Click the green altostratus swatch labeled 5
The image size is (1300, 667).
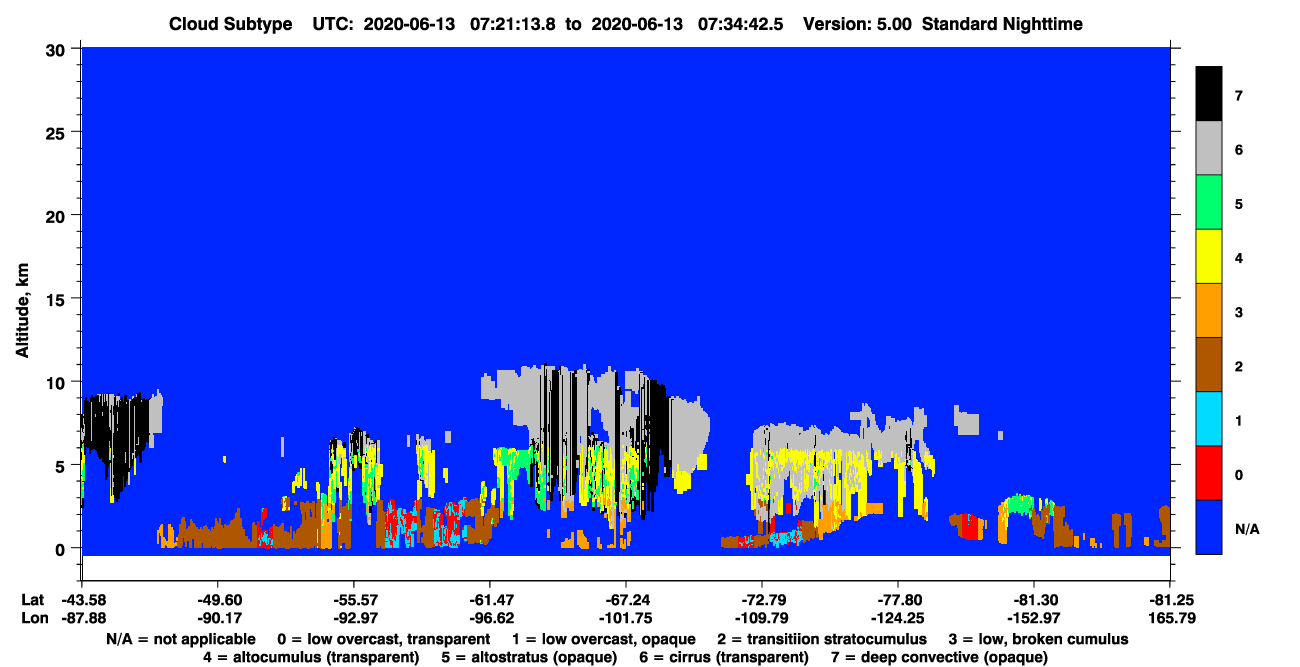[x=1209, y=203]
